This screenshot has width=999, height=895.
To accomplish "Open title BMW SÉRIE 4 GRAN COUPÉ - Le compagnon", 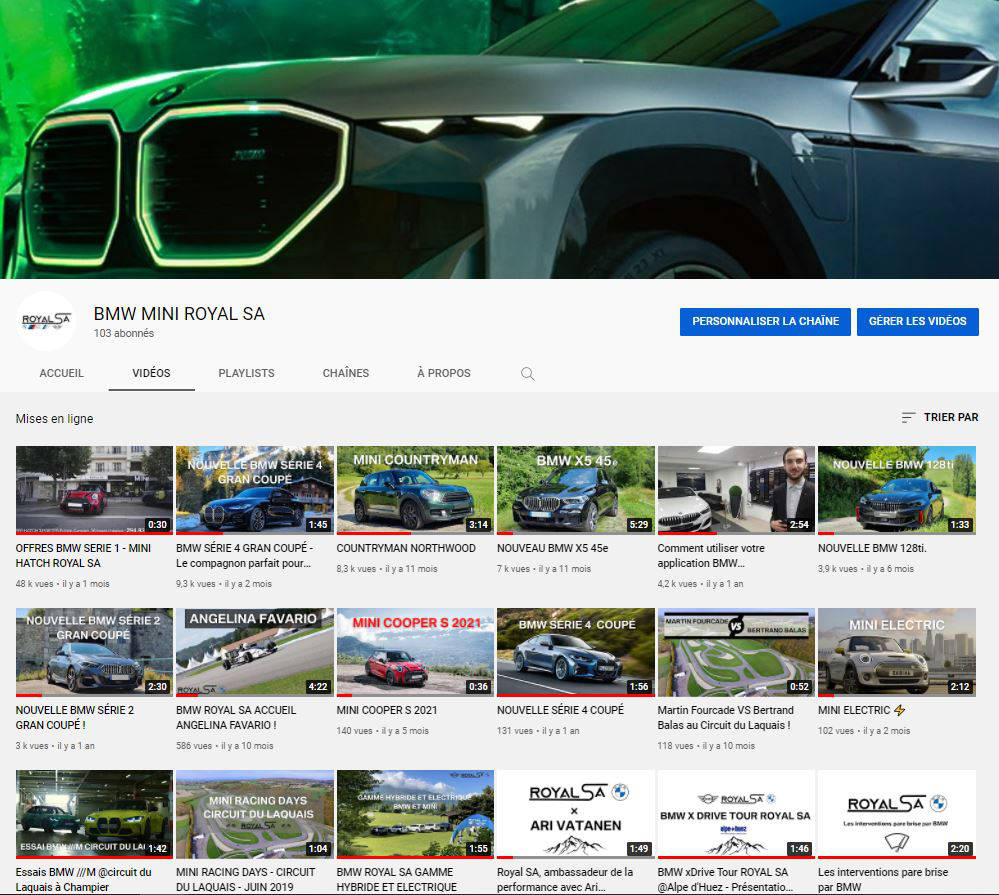I will [x=245, y=555].
